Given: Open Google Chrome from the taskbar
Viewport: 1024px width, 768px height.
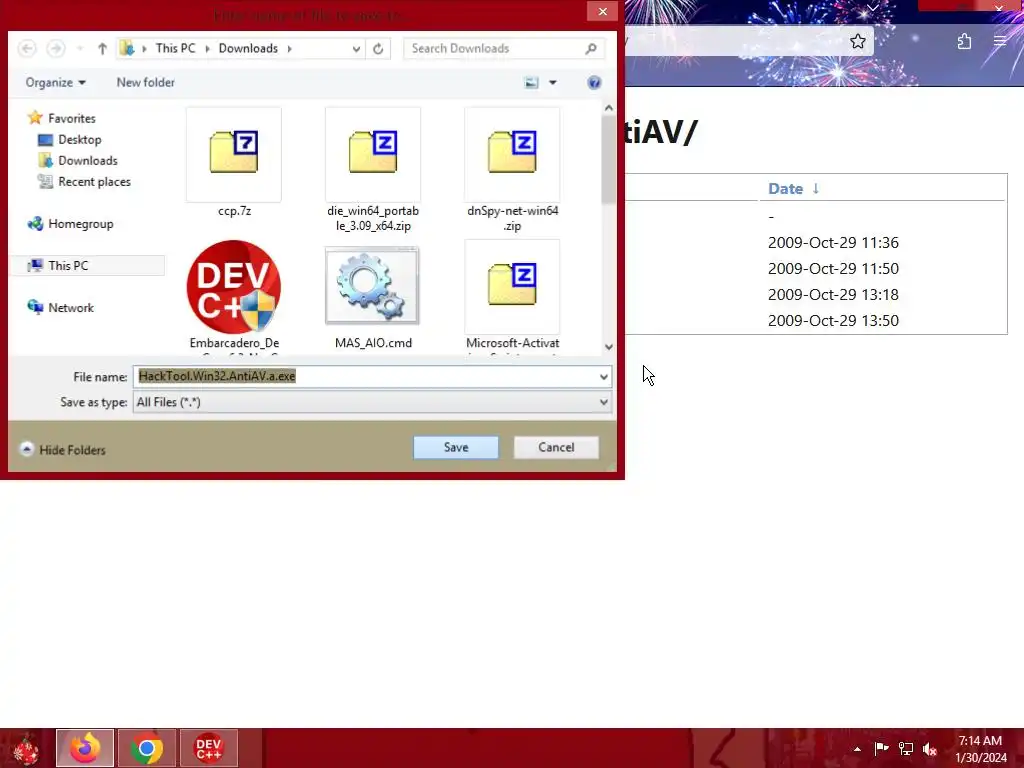Looking at the screenshot, I should [x=147, y=748].
